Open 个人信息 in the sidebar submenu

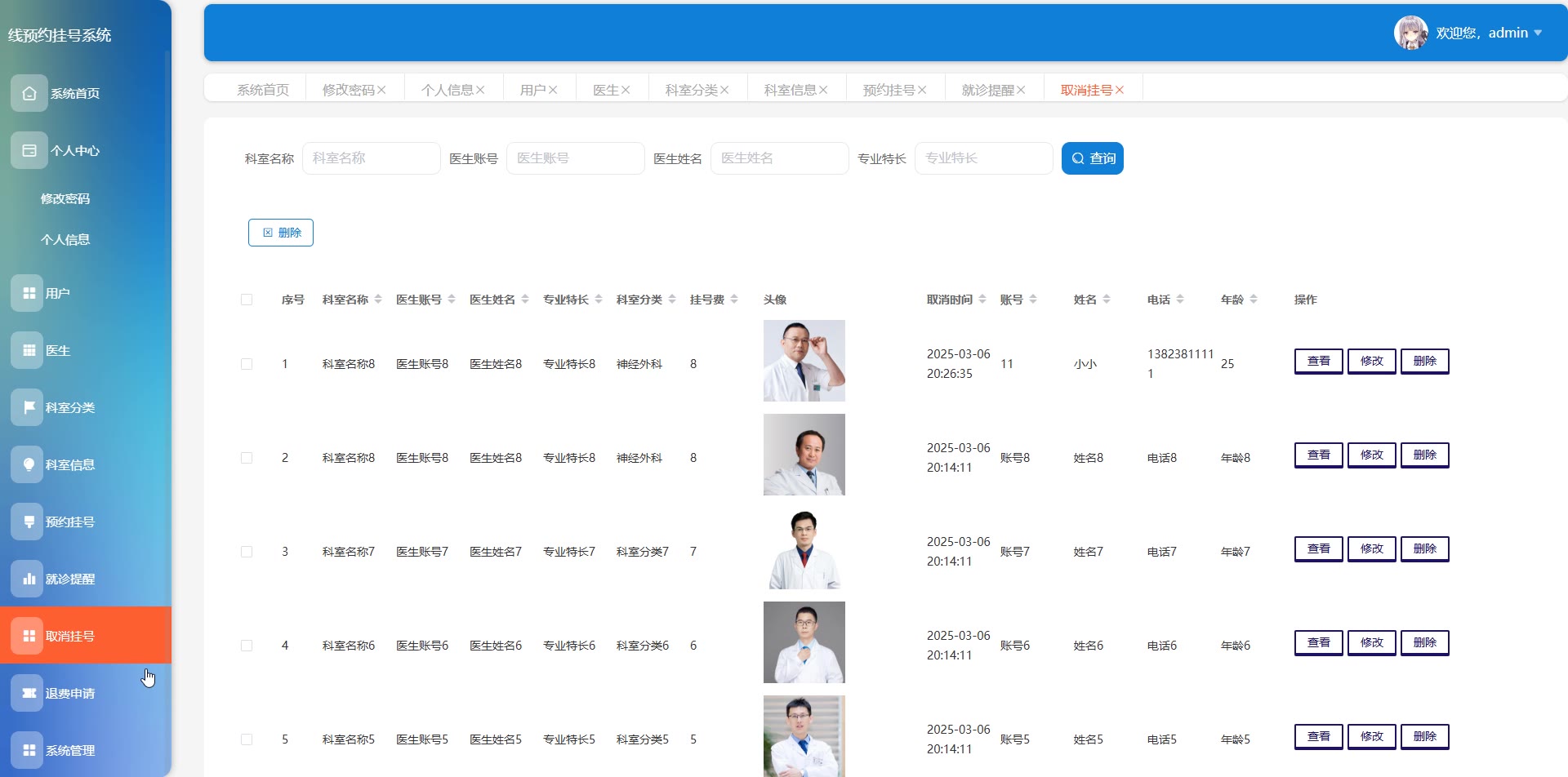pos(65,239)
